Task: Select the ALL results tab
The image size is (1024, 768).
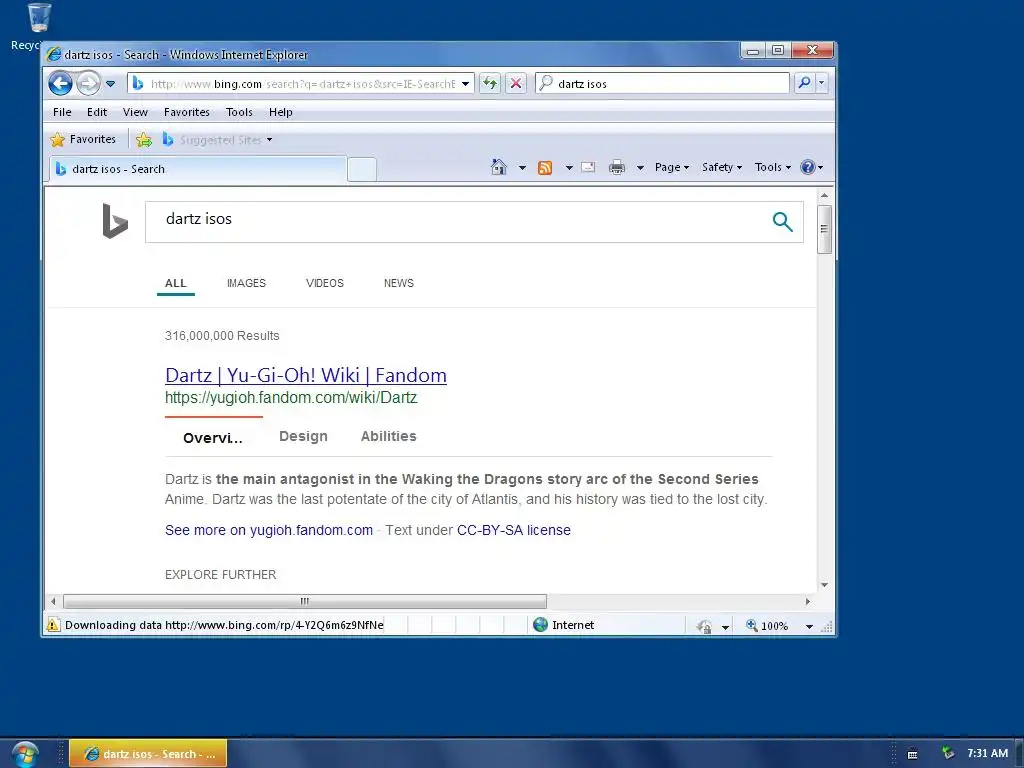Action: [176, 283]
